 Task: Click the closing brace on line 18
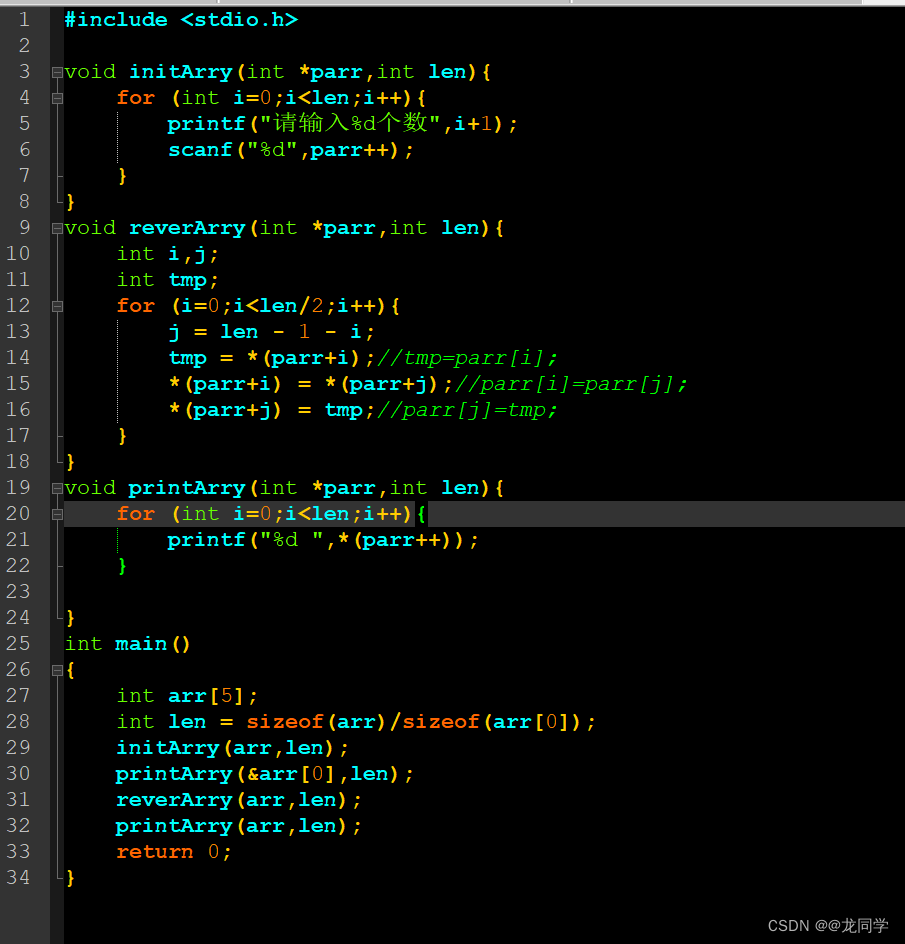click(70, 462)
